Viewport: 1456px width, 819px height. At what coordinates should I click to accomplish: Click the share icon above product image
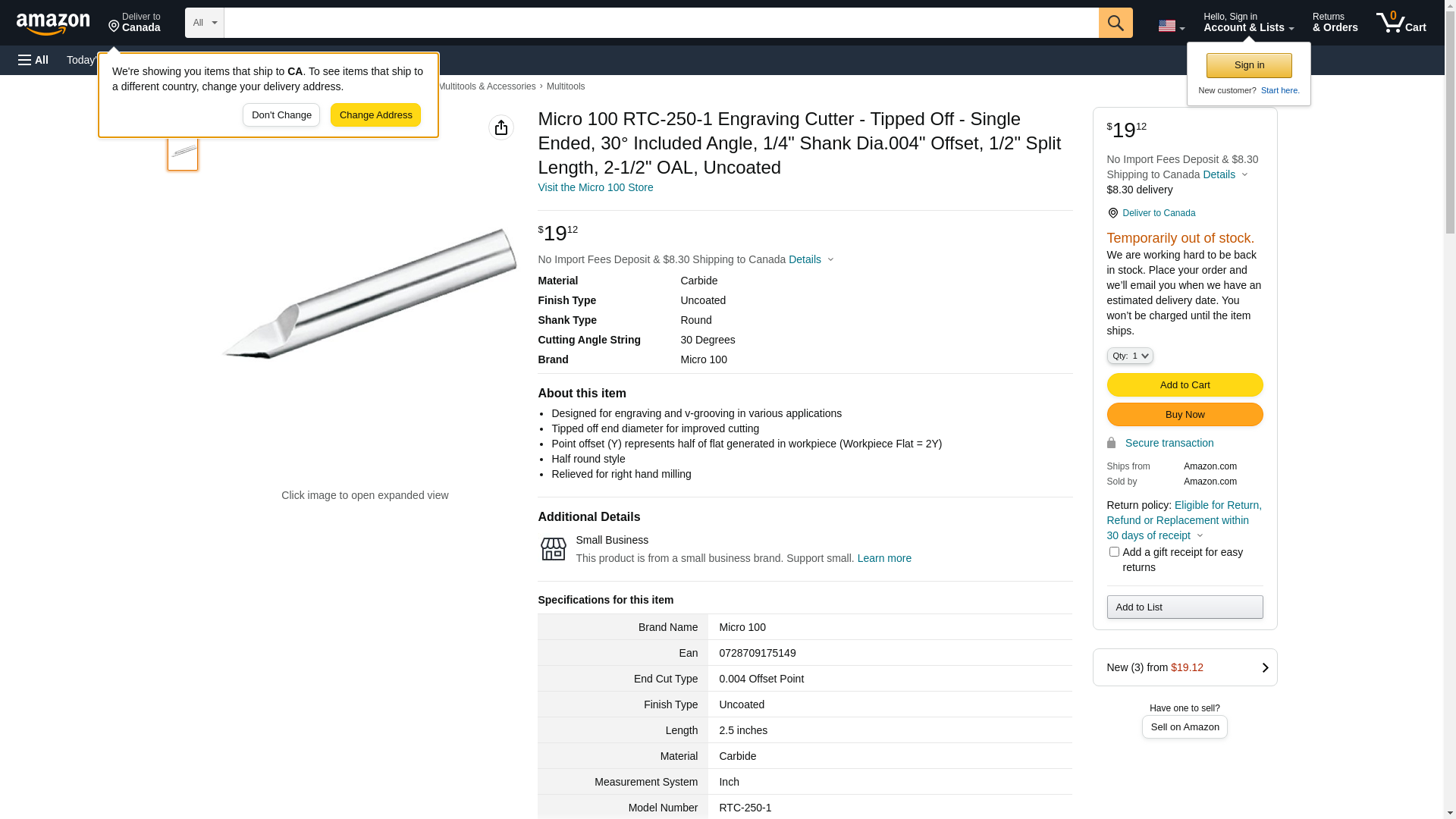(500, 127)
